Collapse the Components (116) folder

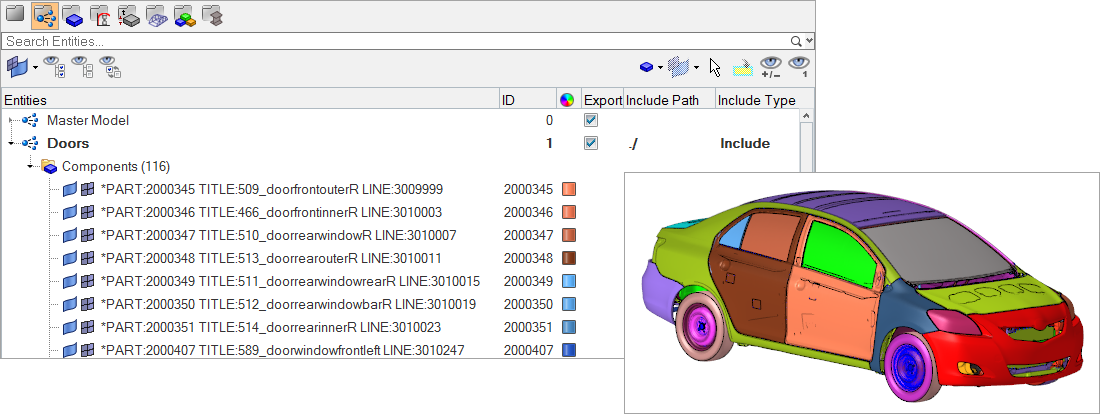31,166
